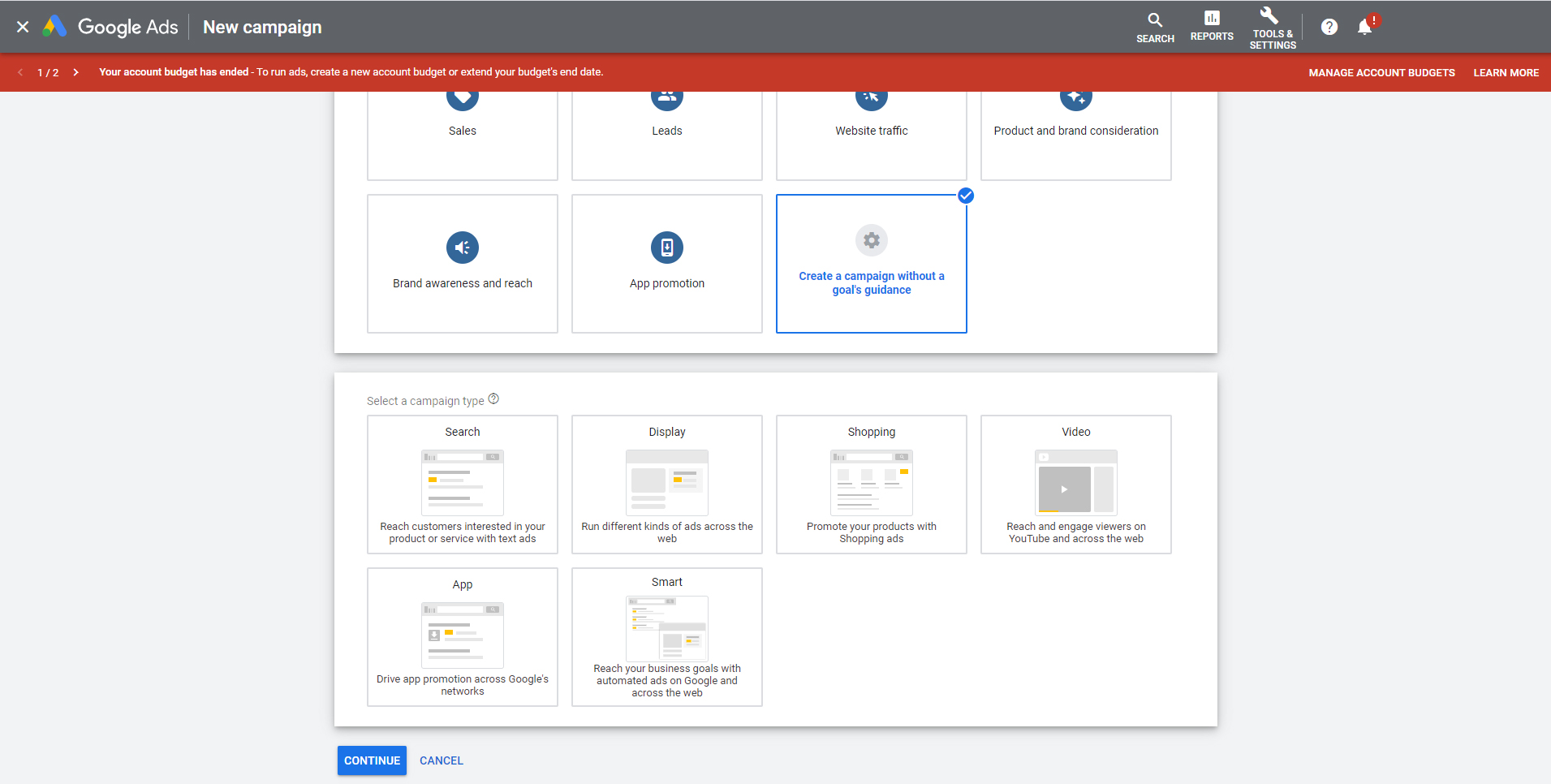Click the Display campaign illustration
This screenshot has width=1551, height=784.
(x=667, y=483)
